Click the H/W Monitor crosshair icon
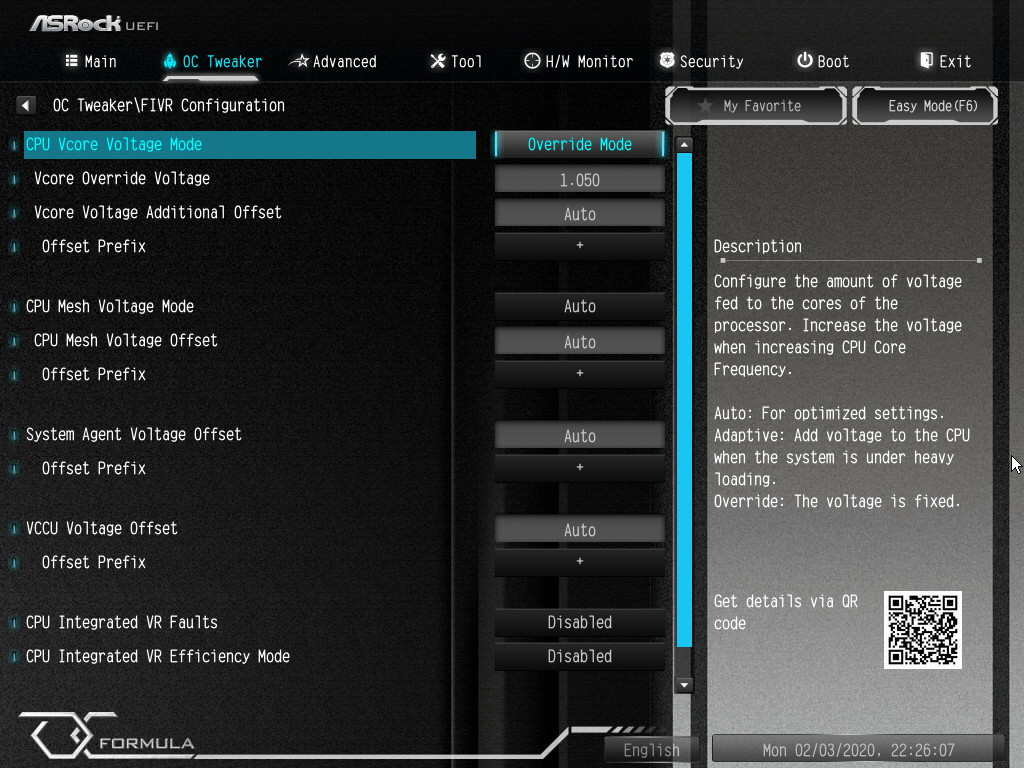This screenshot has height=768, width=1024. (x=532, y=61)
